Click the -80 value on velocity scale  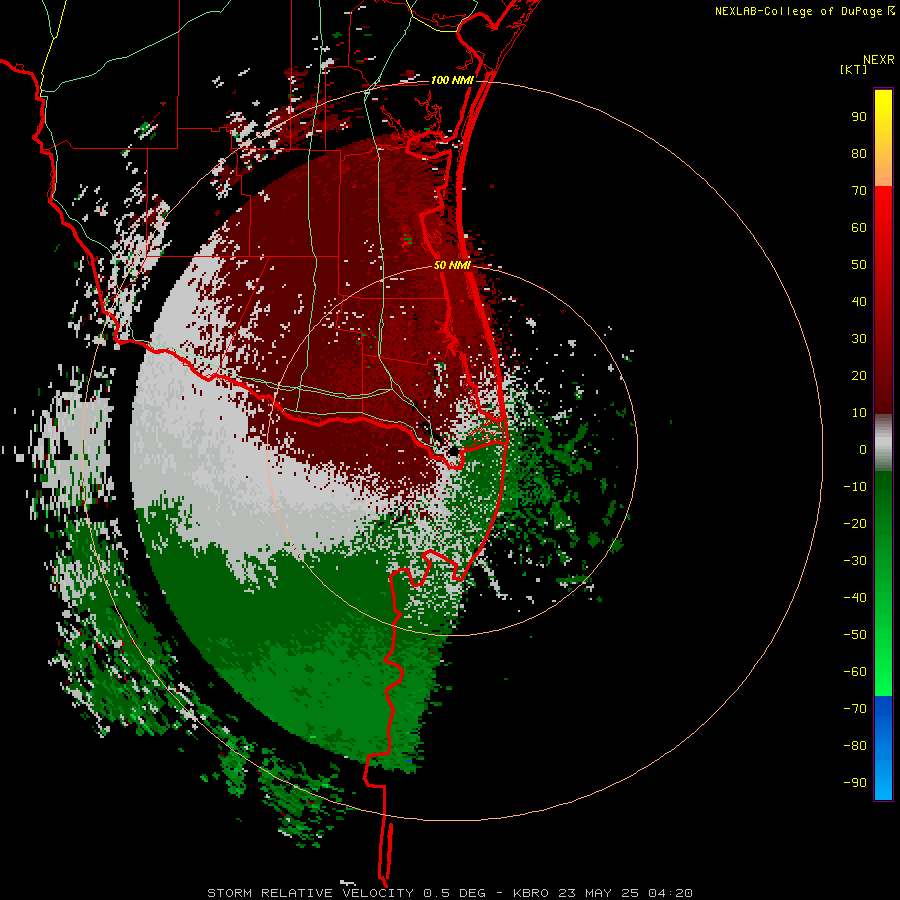855,746
